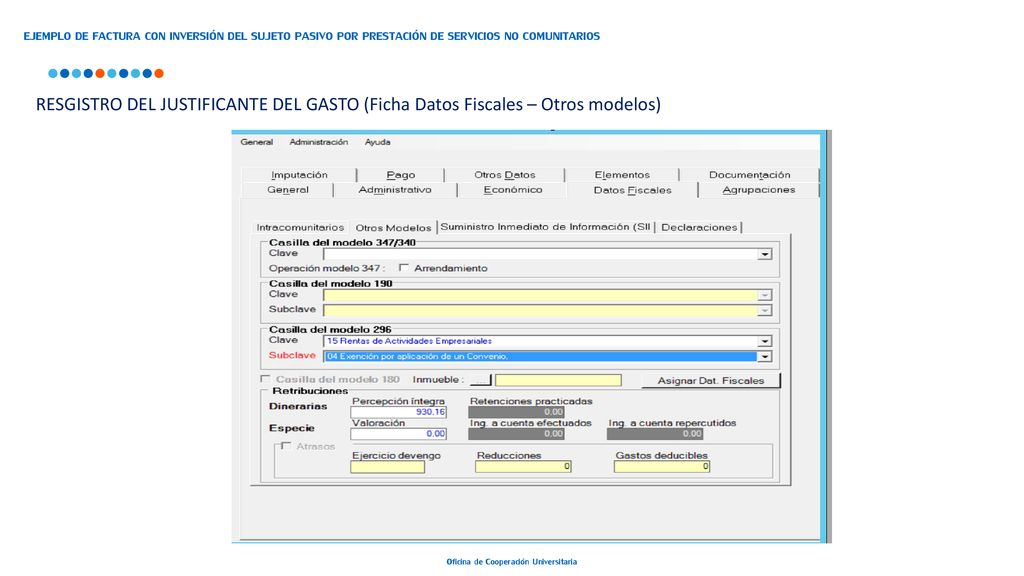Go to the Declaraciones sub-tab
The image size is (1024, 576).
coord(699,227)
